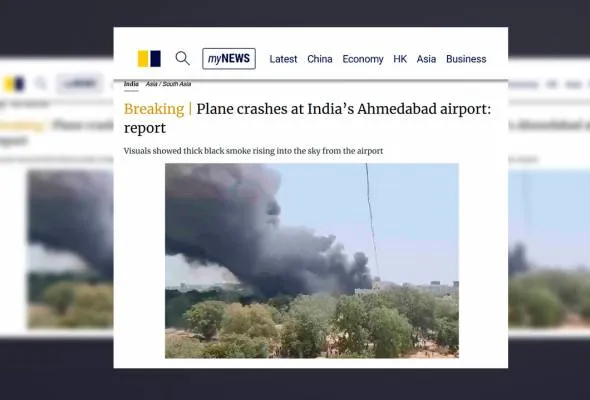The width and height of the screenshot is (590, 400).
Task: Click the thick black smoke subheadline text
Action: (253, 151)
